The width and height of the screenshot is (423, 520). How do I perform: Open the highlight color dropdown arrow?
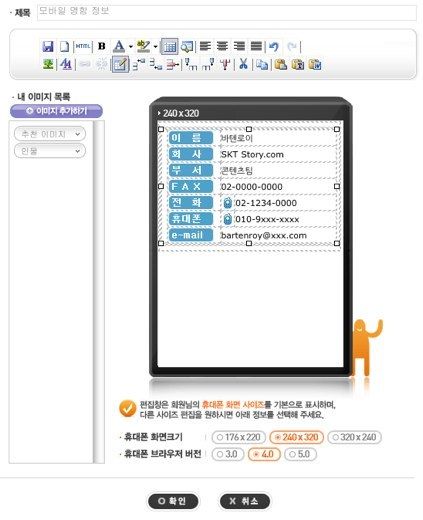pyautogui.click(x=155, y=46)
